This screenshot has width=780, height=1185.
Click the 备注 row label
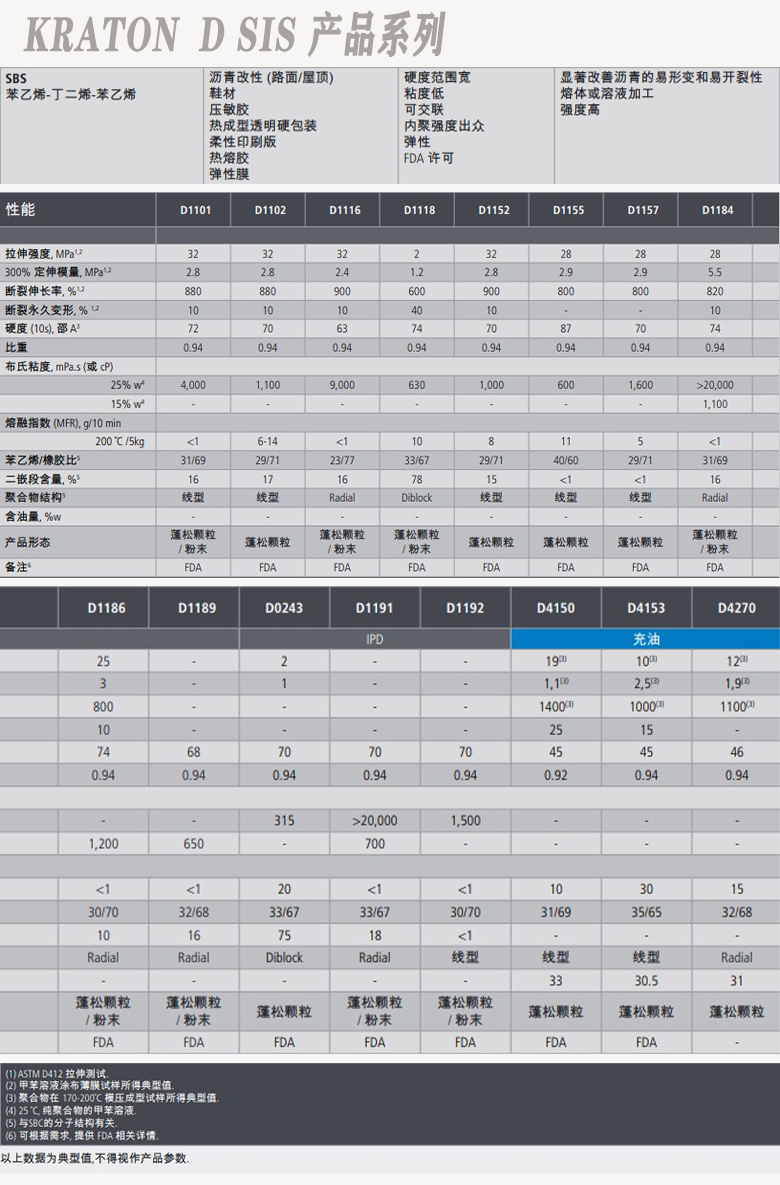(18, 567)
